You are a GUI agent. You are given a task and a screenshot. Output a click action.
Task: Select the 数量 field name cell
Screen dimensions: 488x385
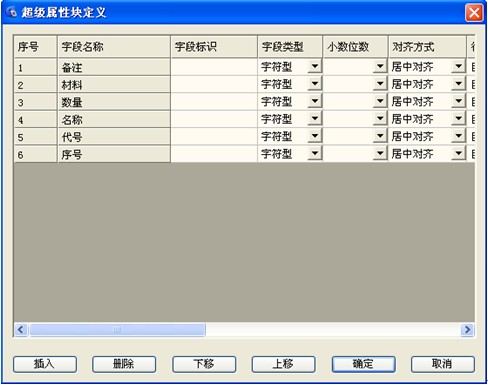(x=114, y=101)
